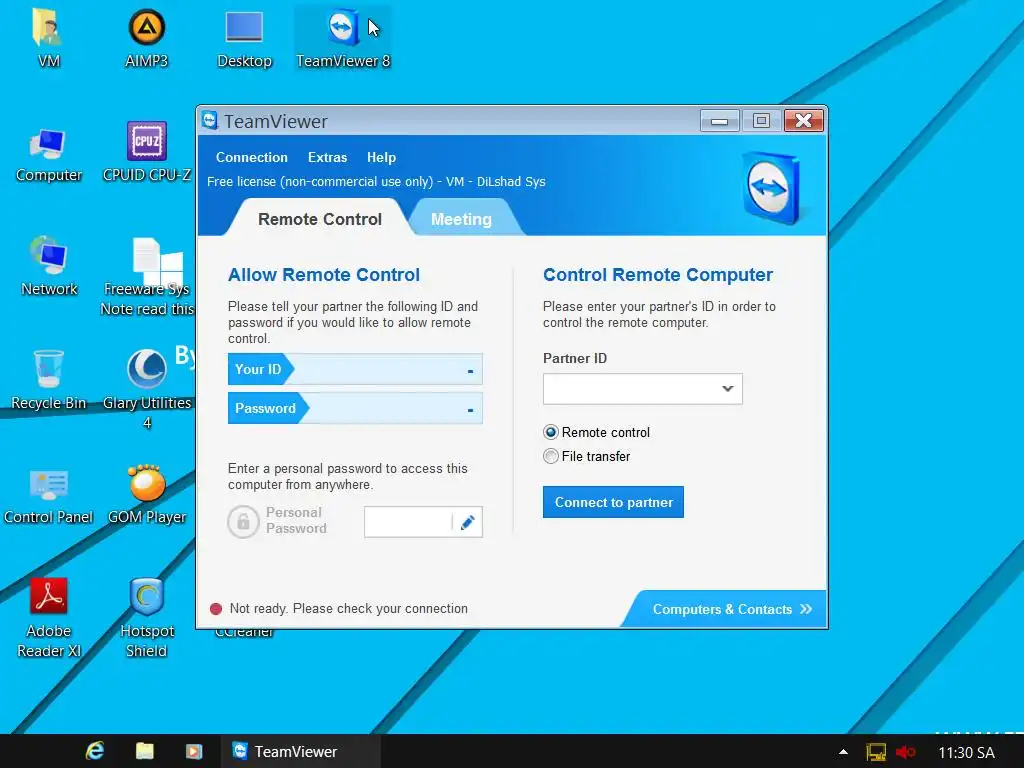Click the personal password padlock icon

(244, 521)
